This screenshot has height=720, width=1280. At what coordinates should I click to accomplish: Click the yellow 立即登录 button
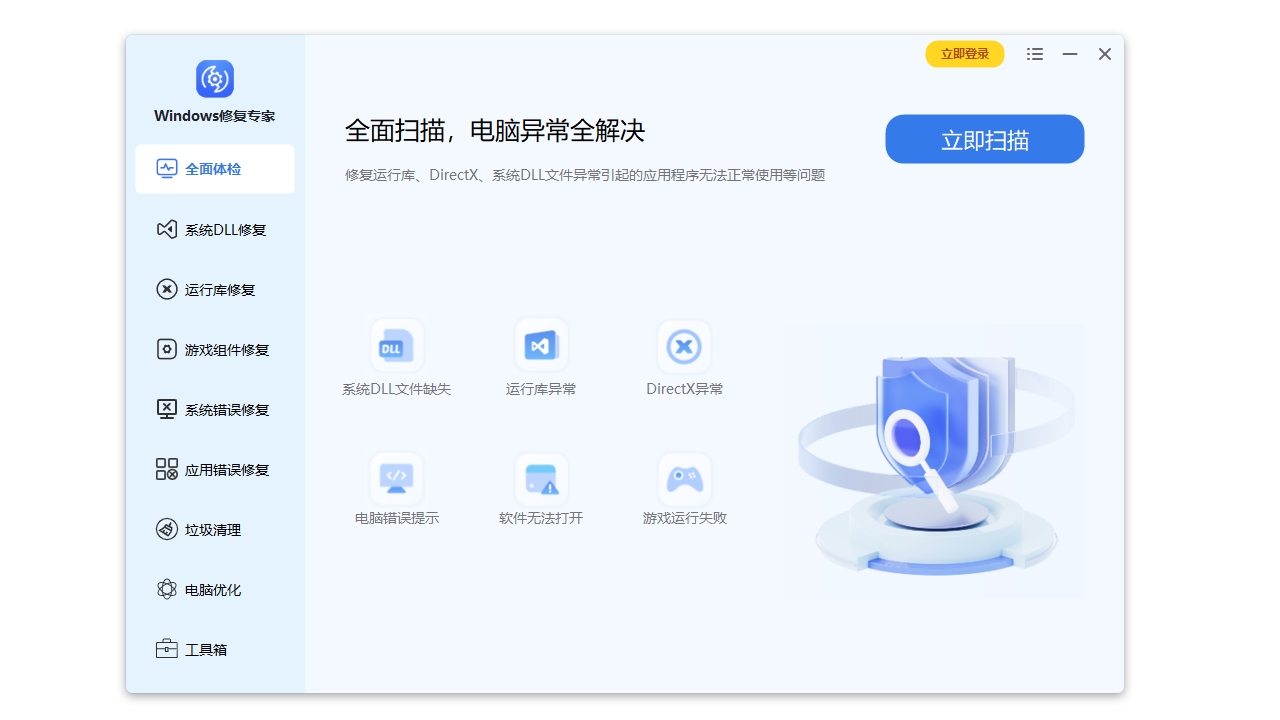pyautogui.click(x=964, y=54)
